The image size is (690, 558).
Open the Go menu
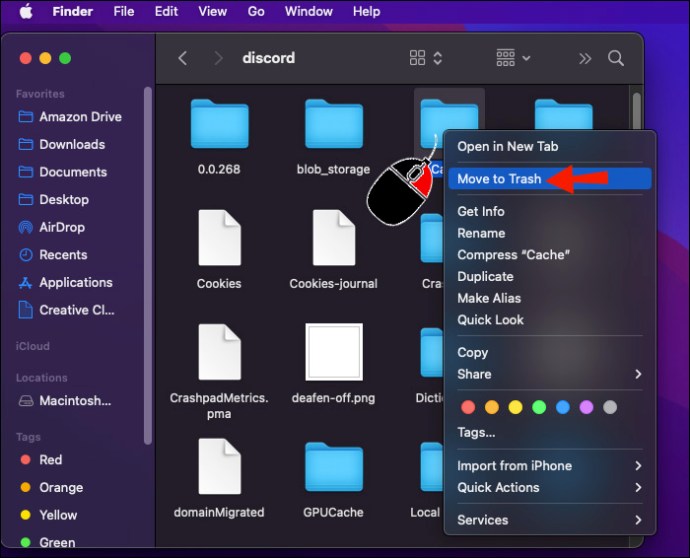pyautogui.click(x=256, y=11)
